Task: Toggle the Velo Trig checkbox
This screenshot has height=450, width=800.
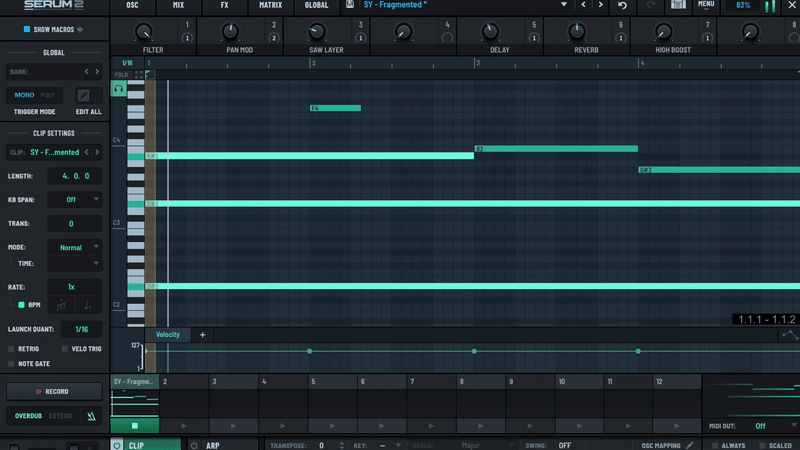Action: click(65, 349)
